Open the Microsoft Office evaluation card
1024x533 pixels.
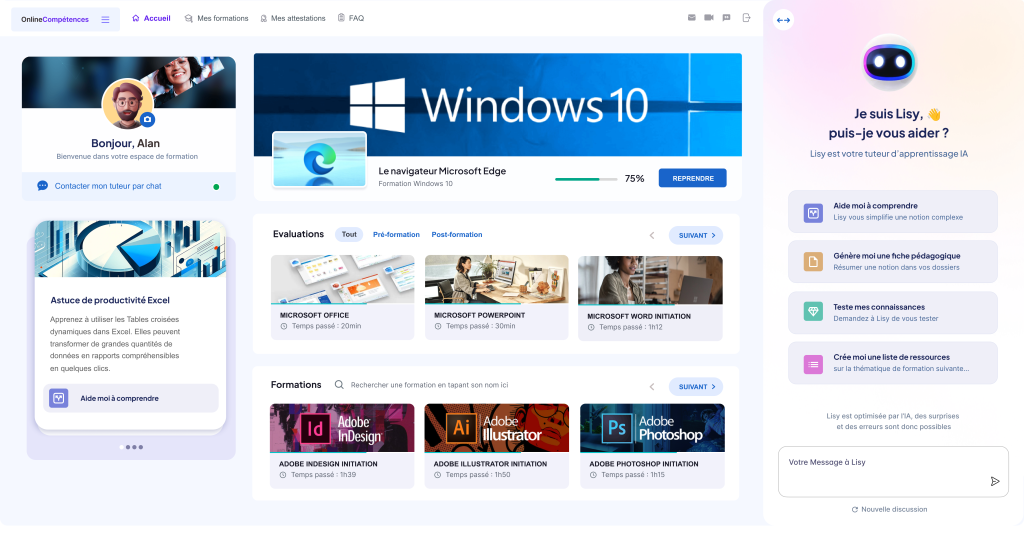pos(342,297)
